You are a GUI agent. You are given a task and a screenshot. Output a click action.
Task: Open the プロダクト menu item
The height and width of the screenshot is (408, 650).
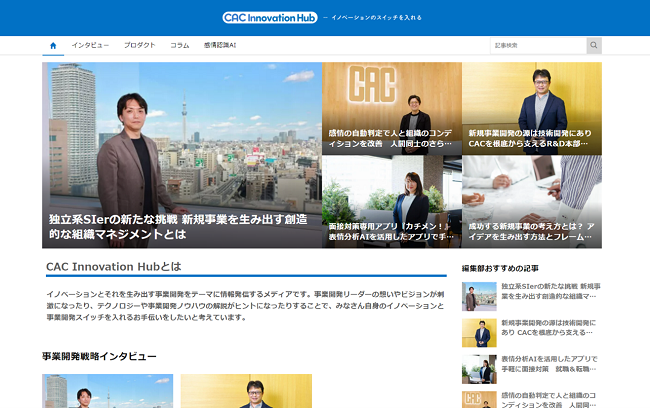[x=140, y=45]
